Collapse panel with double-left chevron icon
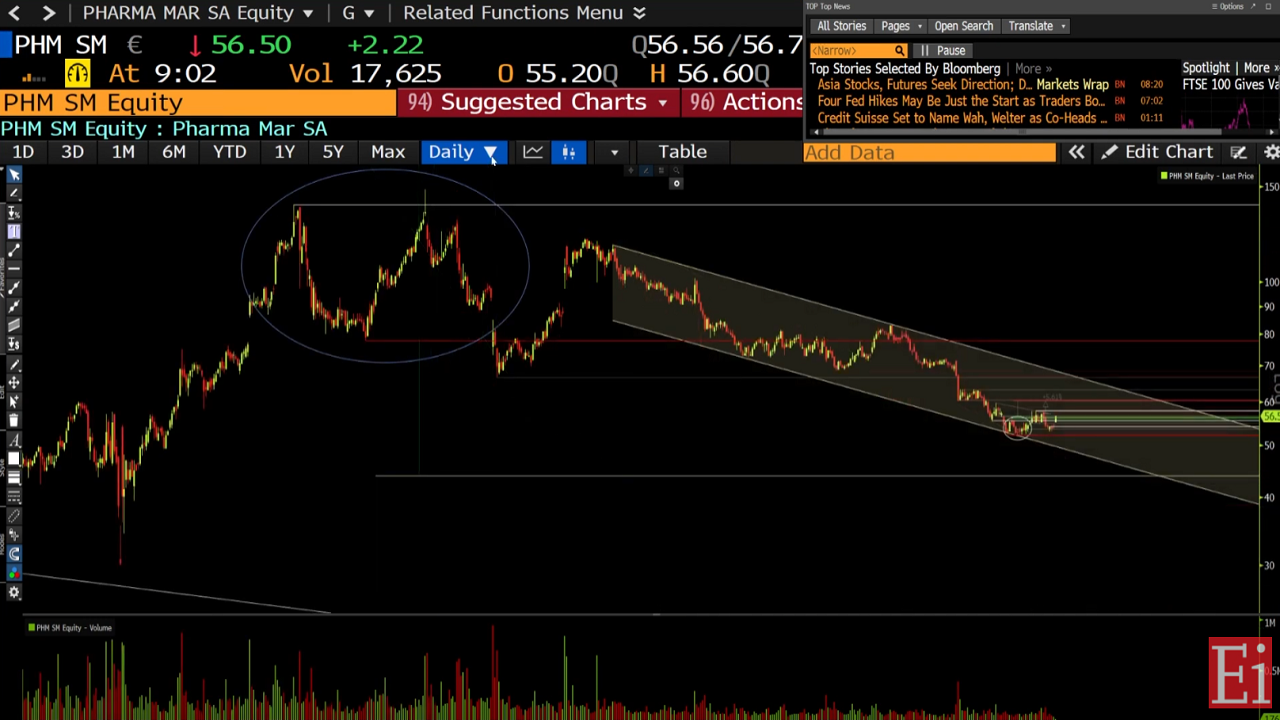Image resolution: width=1280 pixels, height=720 pixels. pyautogui.click(x=1076, y=152)
